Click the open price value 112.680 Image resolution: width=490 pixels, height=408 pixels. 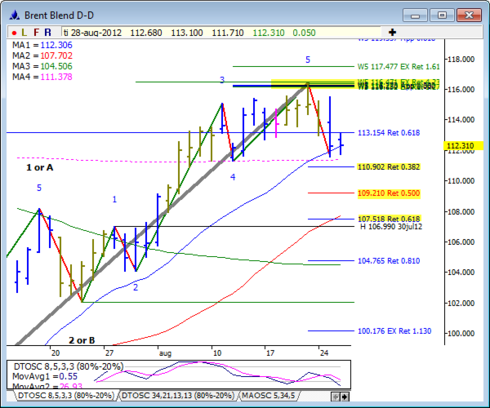(x=146, y=33)
